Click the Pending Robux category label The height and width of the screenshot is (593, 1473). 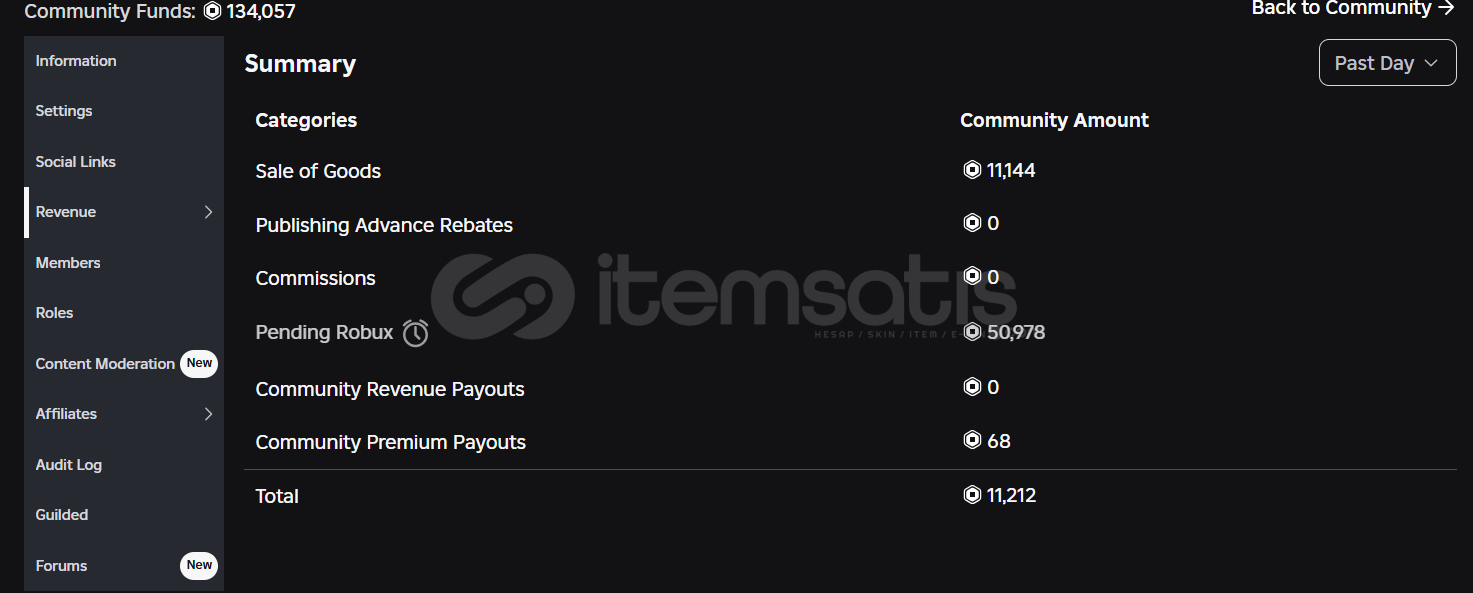(324, 332)
